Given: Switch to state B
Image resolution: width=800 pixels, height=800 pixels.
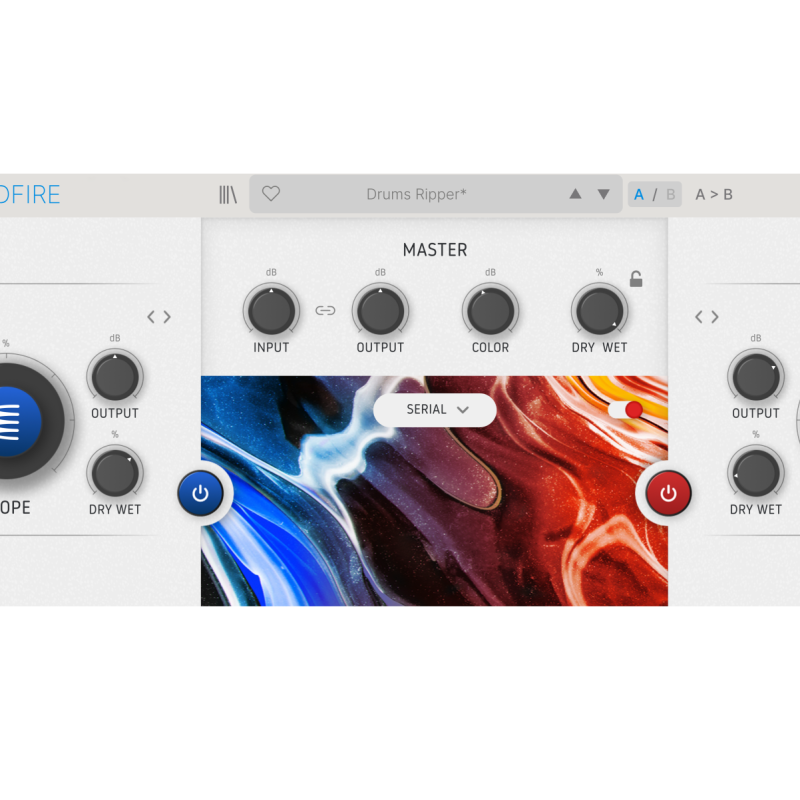Looking at the screenshot, I should coord(670,194).
